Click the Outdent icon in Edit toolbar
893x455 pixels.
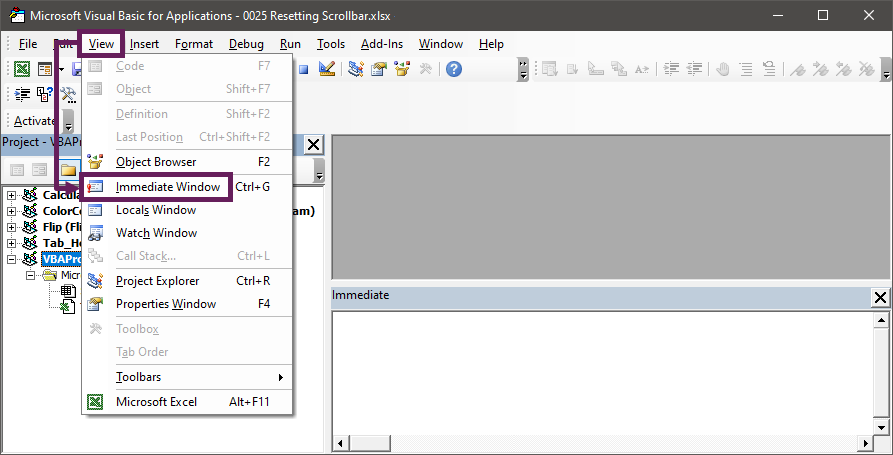click(x=694, y=69)
